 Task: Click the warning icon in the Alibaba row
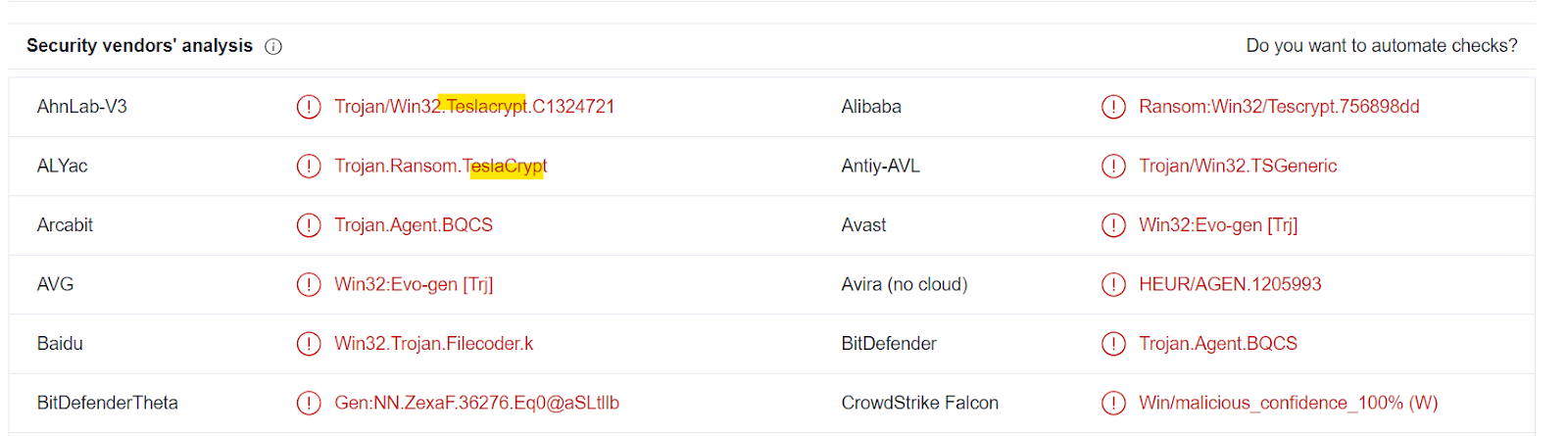pyautogui.click(x=1113, y=107)
